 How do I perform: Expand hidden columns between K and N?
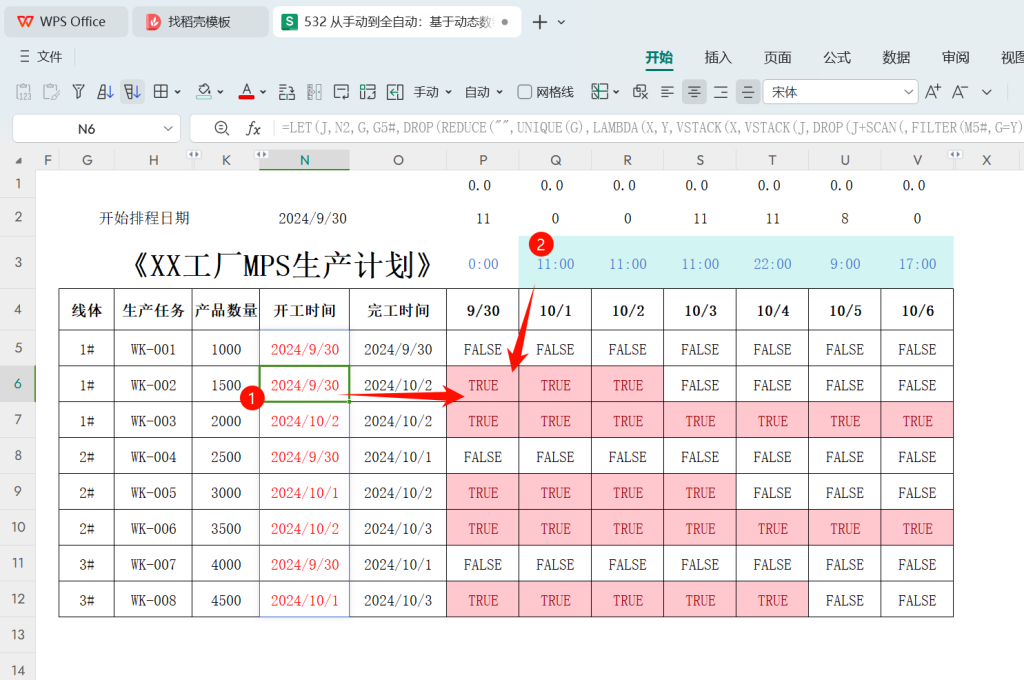pyautogui.click(x=261, y=155)
